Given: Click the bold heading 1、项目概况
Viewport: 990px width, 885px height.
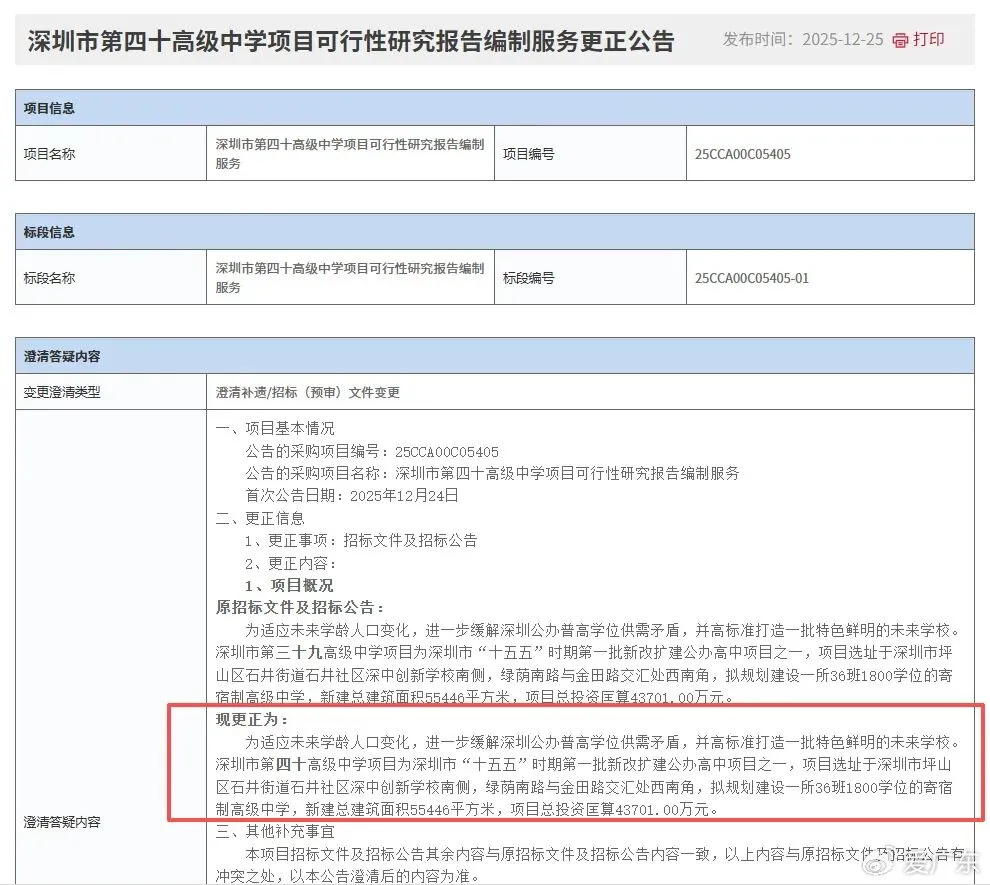Looking at the screenshot, I should tap(289, 585).
